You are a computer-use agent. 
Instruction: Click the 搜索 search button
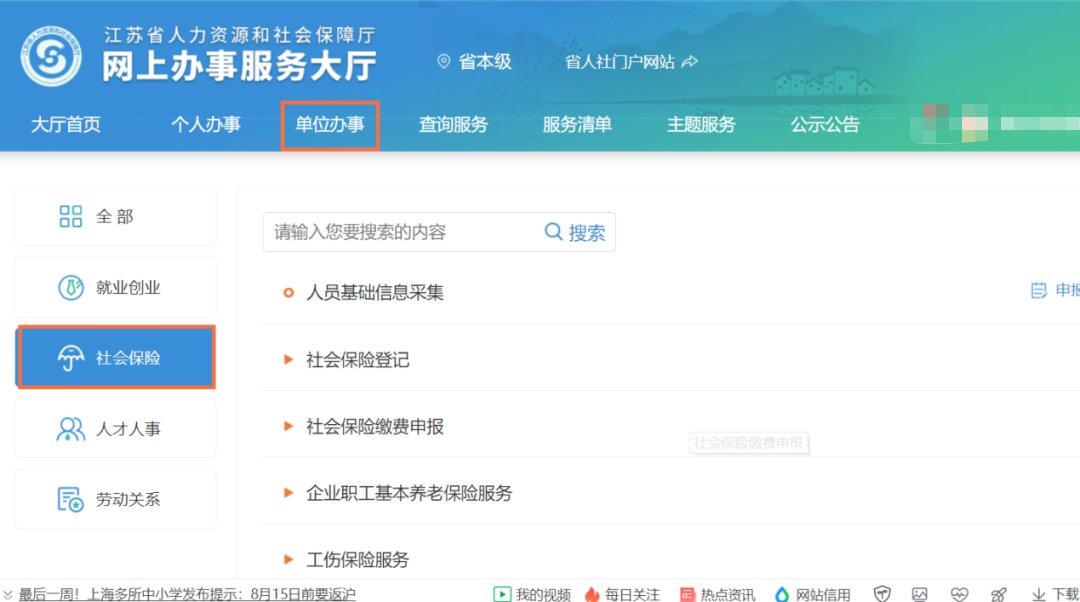[x=576, y=232]
